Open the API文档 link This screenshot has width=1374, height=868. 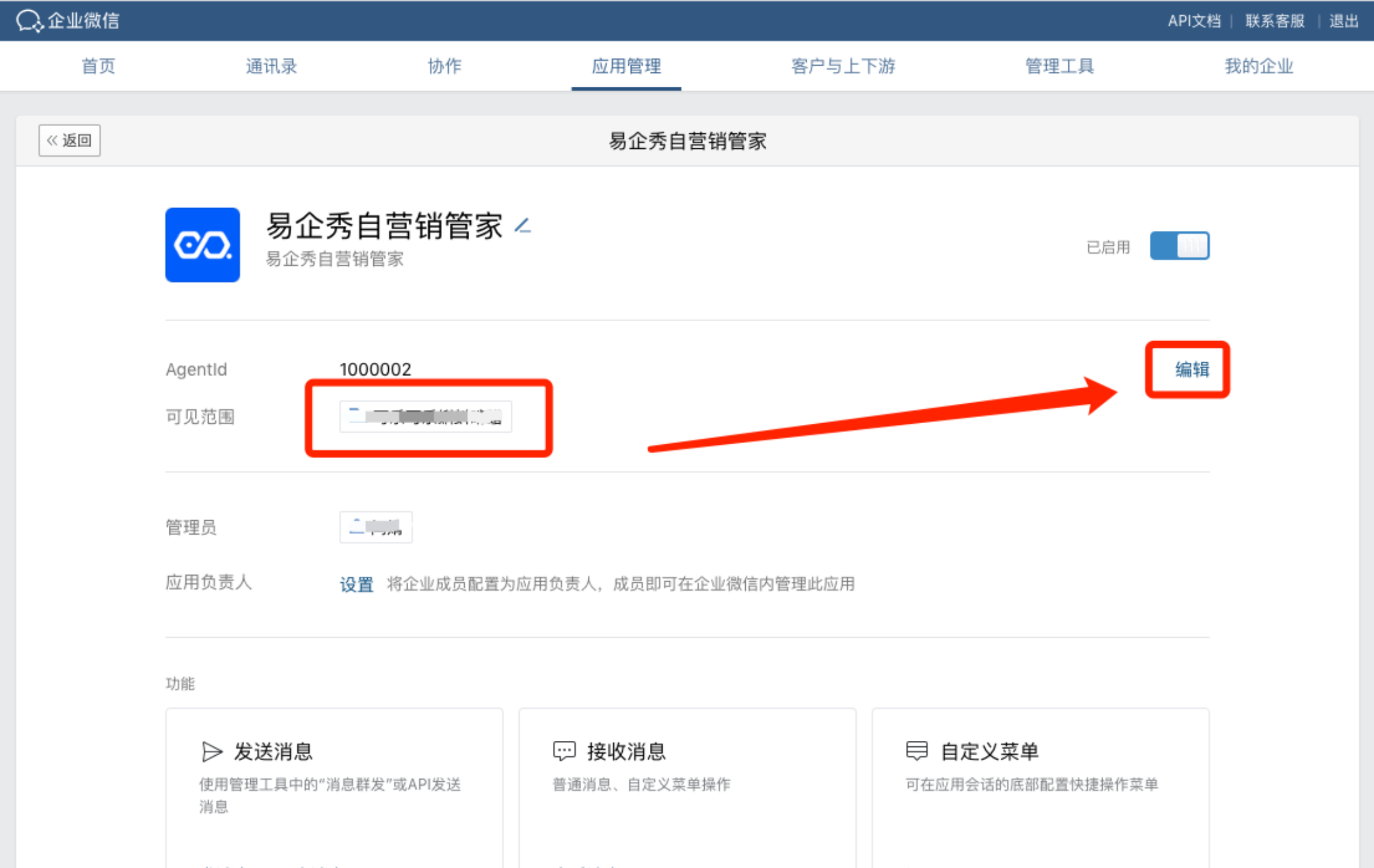tap(1194, 21)
